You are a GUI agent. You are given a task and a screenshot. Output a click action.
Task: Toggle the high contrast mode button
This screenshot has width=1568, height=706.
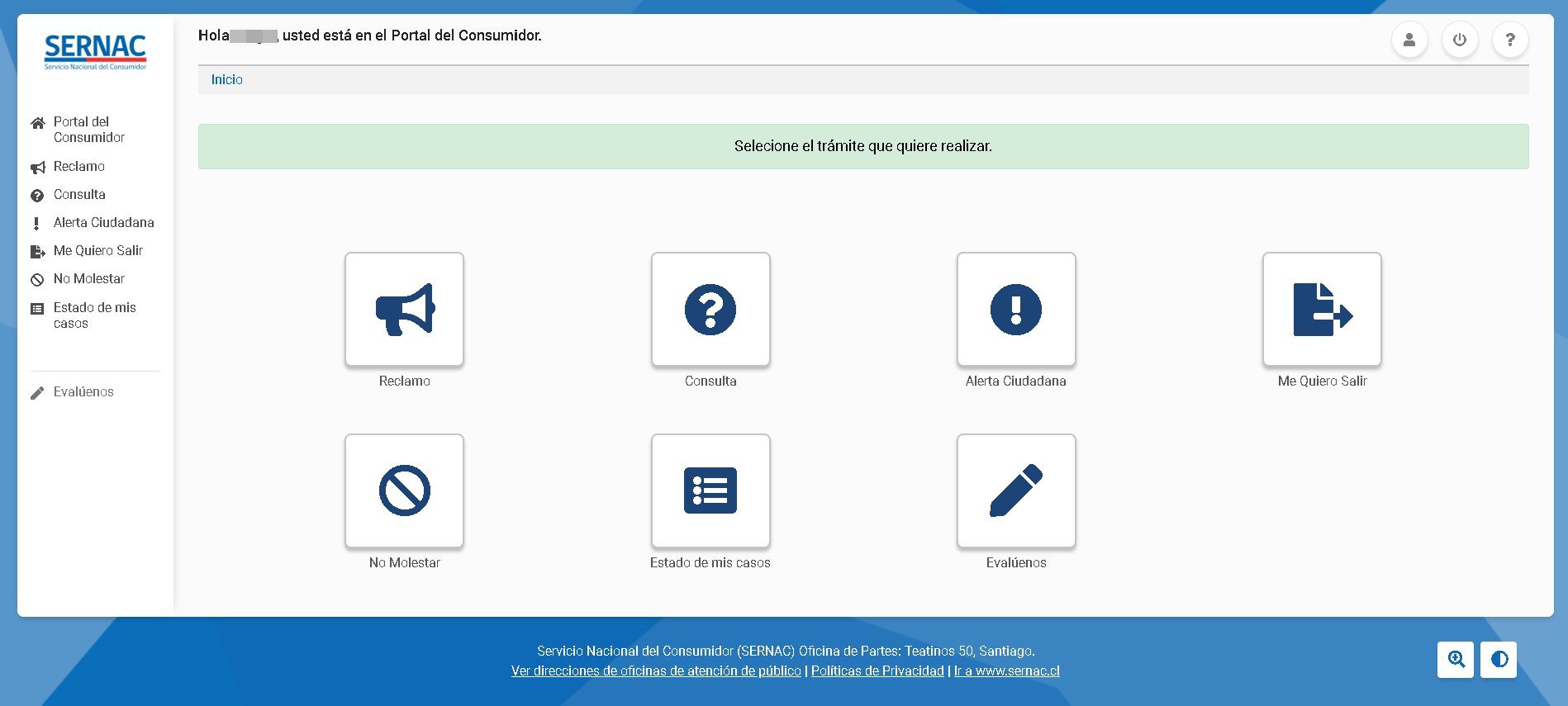1499,660
